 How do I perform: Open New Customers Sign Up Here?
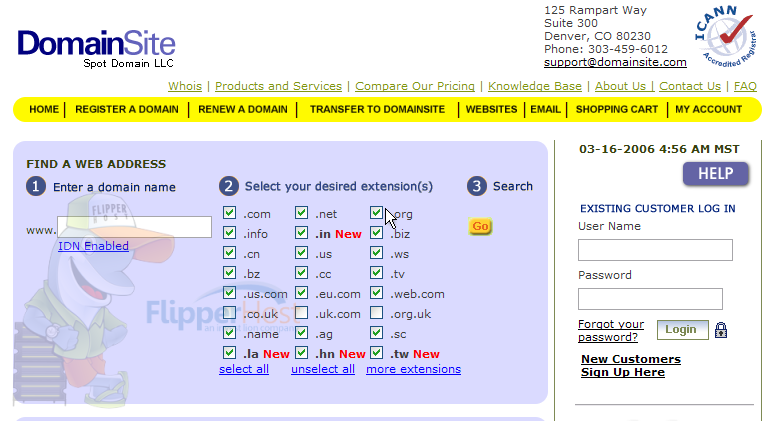click(x=630, y=366)
